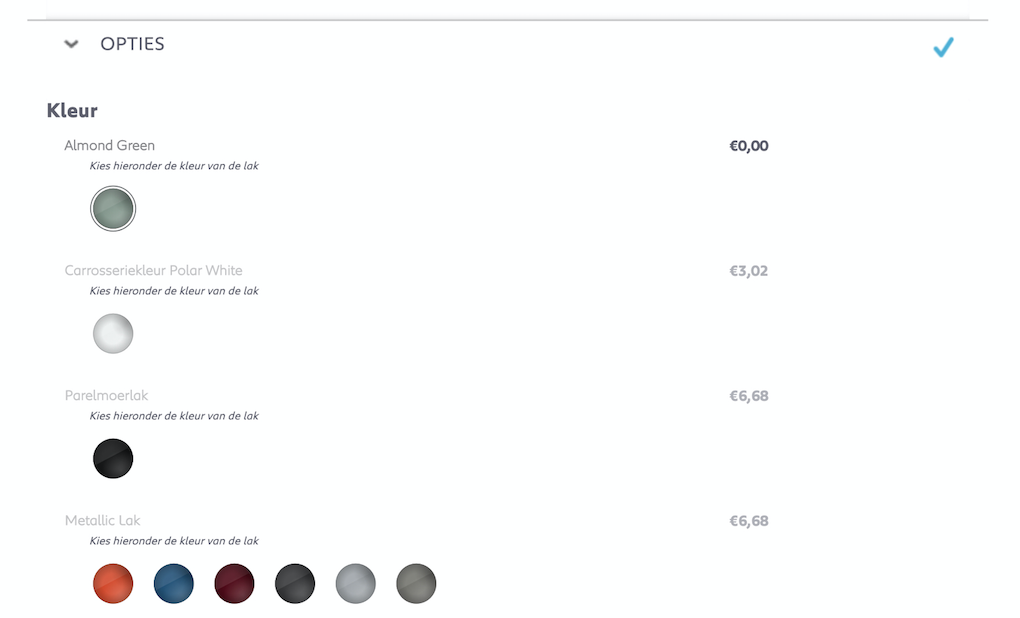The width and height of the screenshot is (1020, 618).
Task: Pick the dark red metallic swatch
Action: pos(234,584)
